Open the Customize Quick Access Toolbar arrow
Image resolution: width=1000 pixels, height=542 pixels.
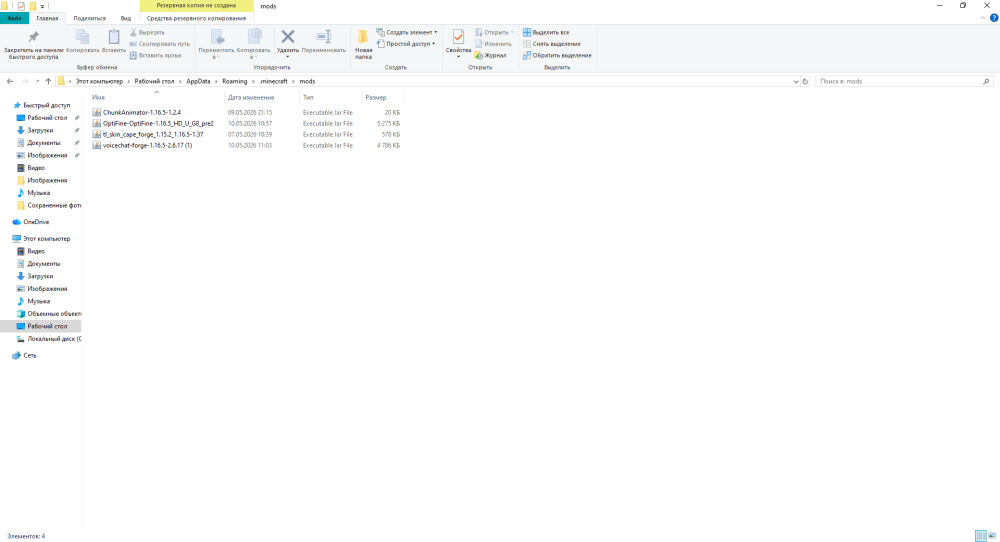click(43, 6)
